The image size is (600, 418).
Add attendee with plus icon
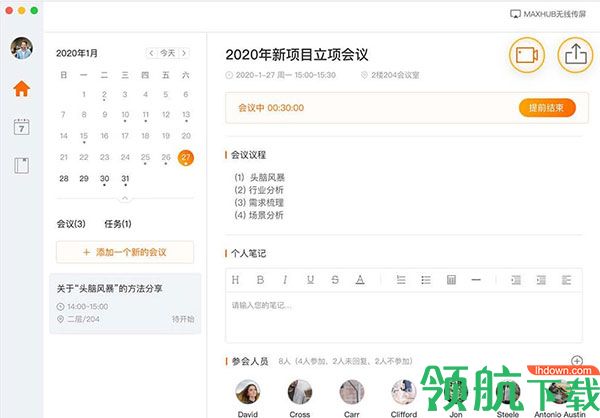[577, 361]
